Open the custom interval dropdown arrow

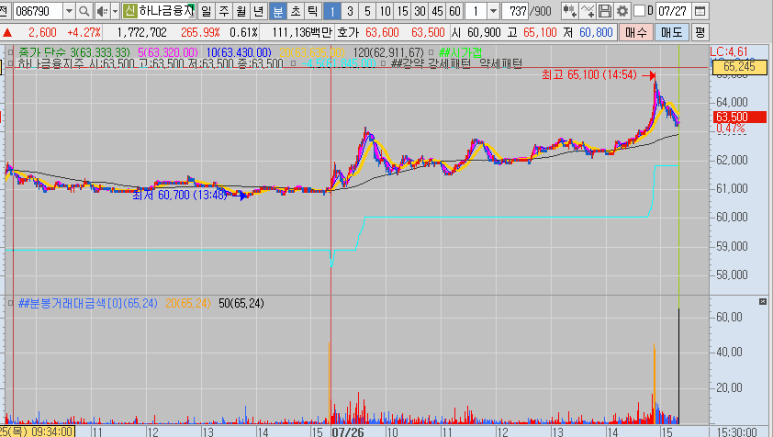[x=493, y=11]
